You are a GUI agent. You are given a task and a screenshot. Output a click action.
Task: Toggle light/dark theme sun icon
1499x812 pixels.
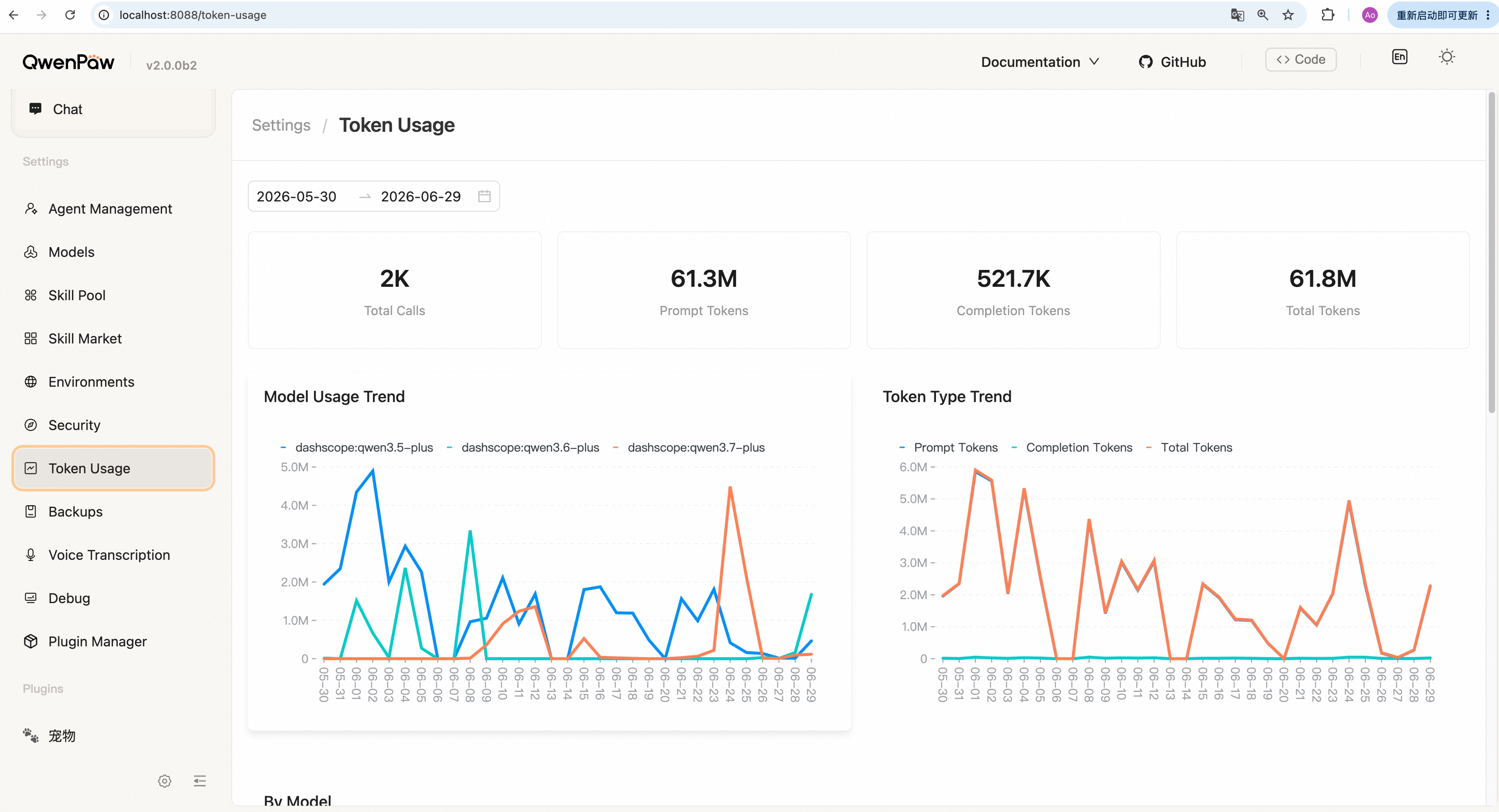click(x=1447, y=57)
